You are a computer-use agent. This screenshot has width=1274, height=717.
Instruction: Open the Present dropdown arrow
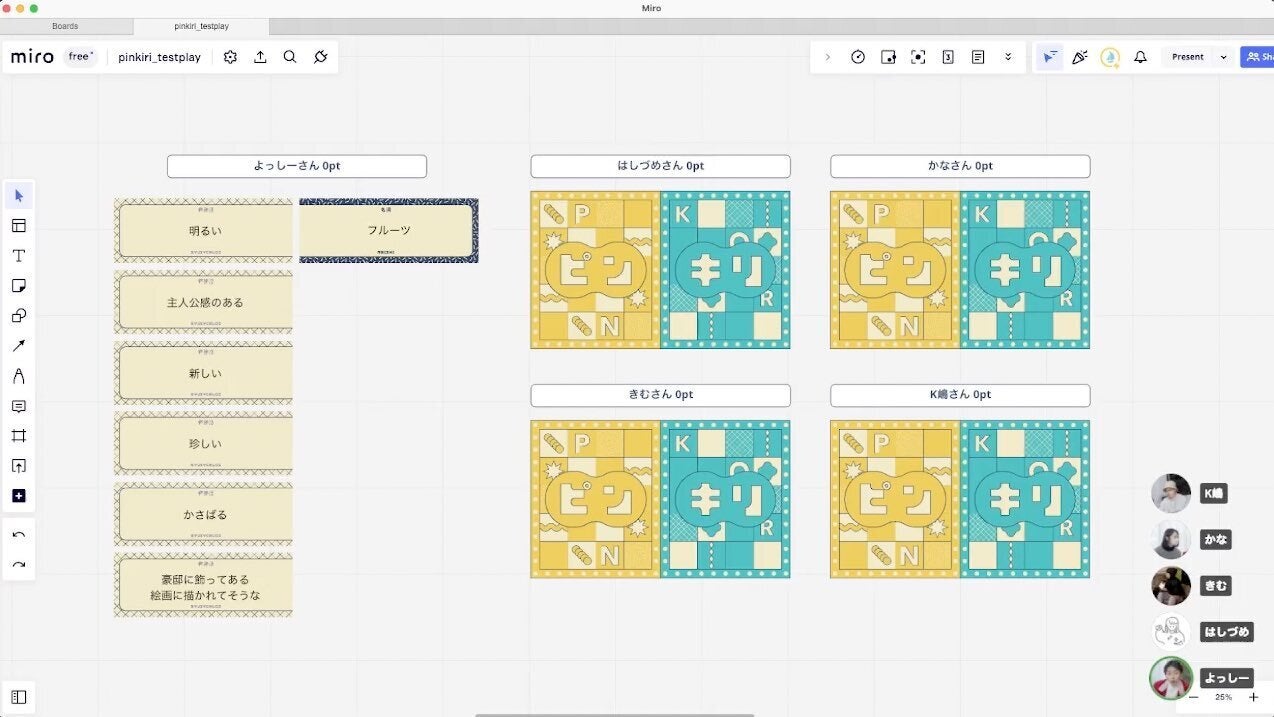point(1223,57)
